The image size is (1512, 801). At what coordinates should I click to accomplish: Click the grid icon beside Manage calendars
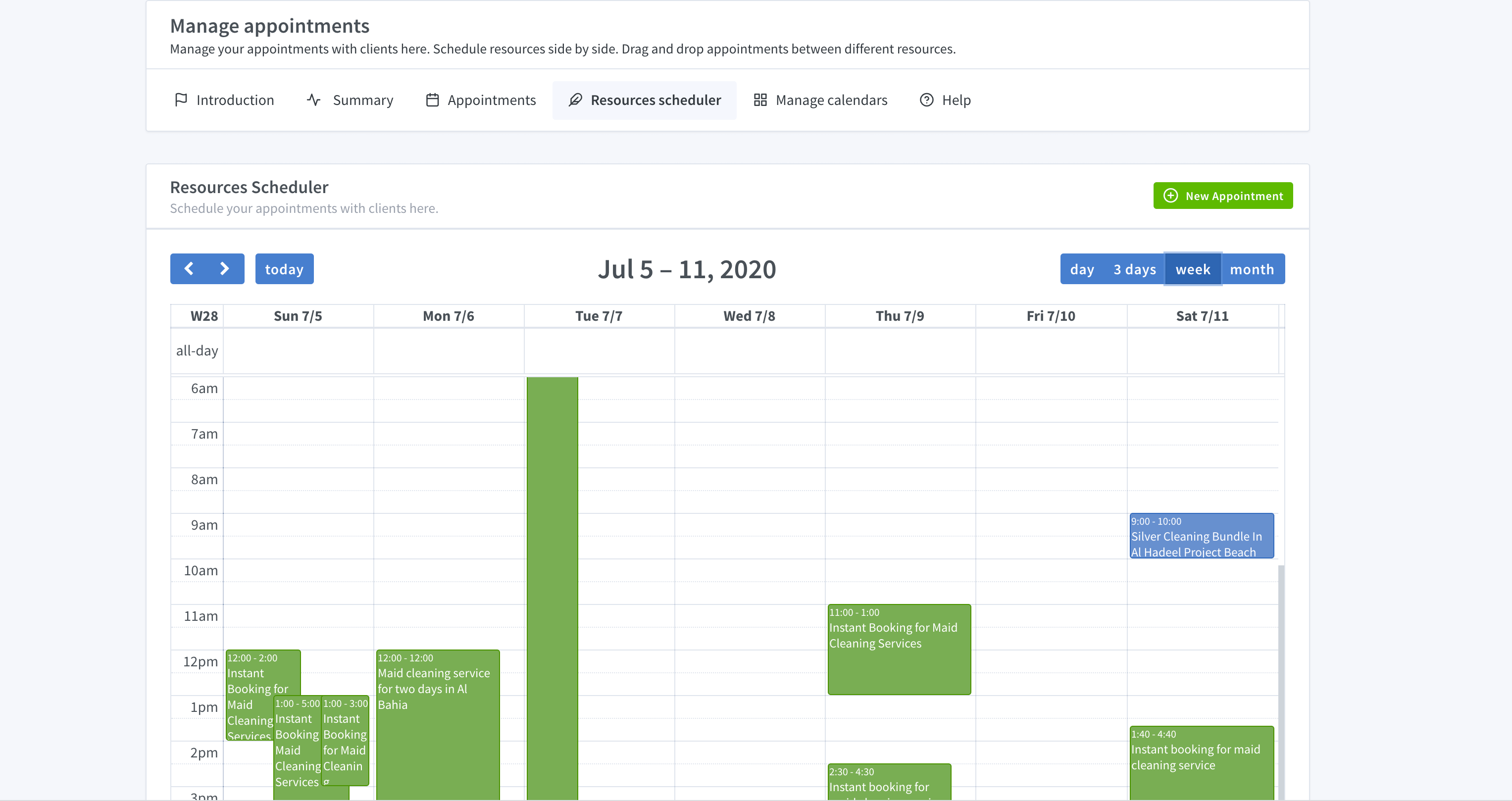click(760, 100)
